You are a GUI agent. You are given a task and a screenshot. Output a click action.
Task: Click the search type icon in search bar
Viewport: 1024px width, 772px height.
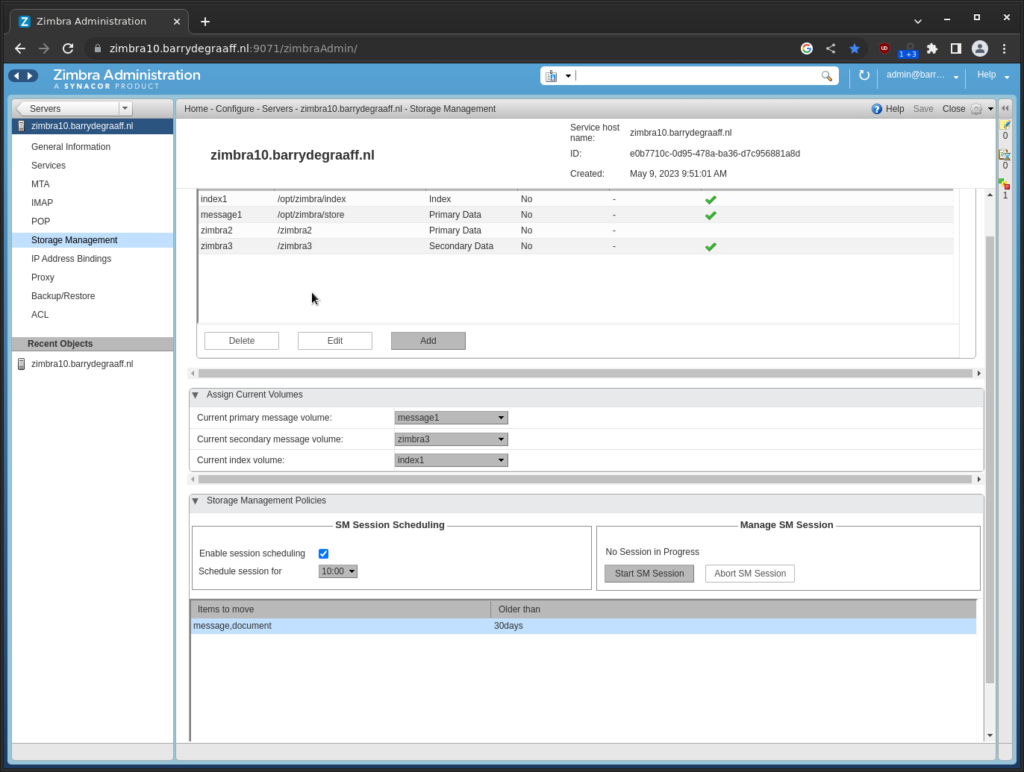tap(551, 76)
